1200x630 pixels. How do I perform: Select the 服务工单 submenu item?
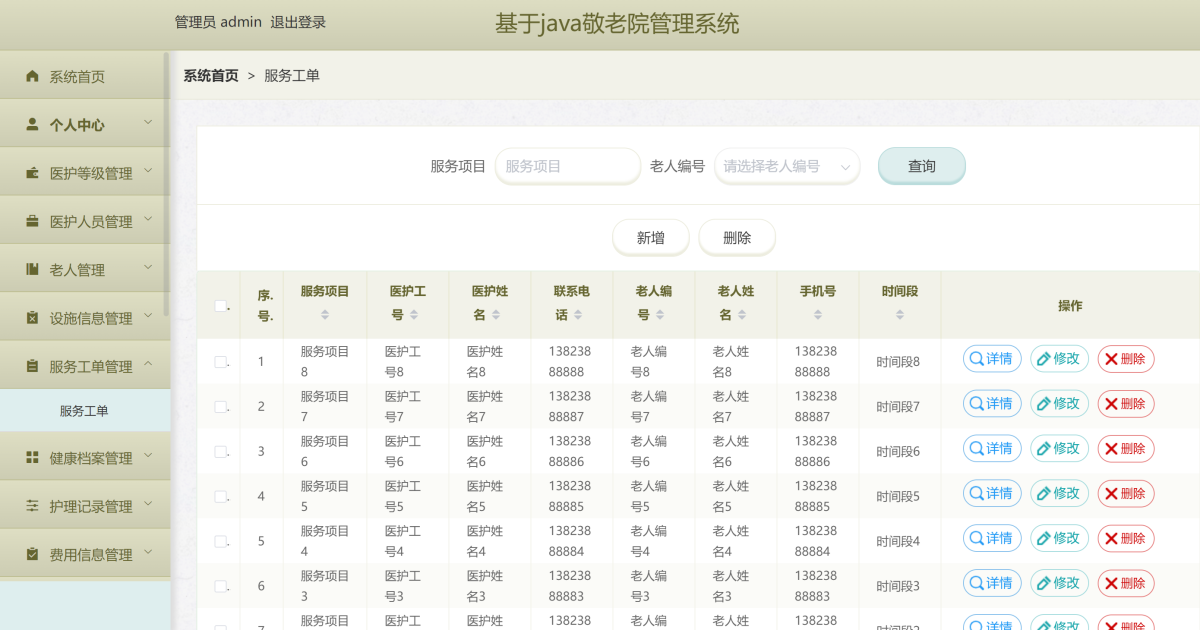pyautogui.click(x=84, y=411)
